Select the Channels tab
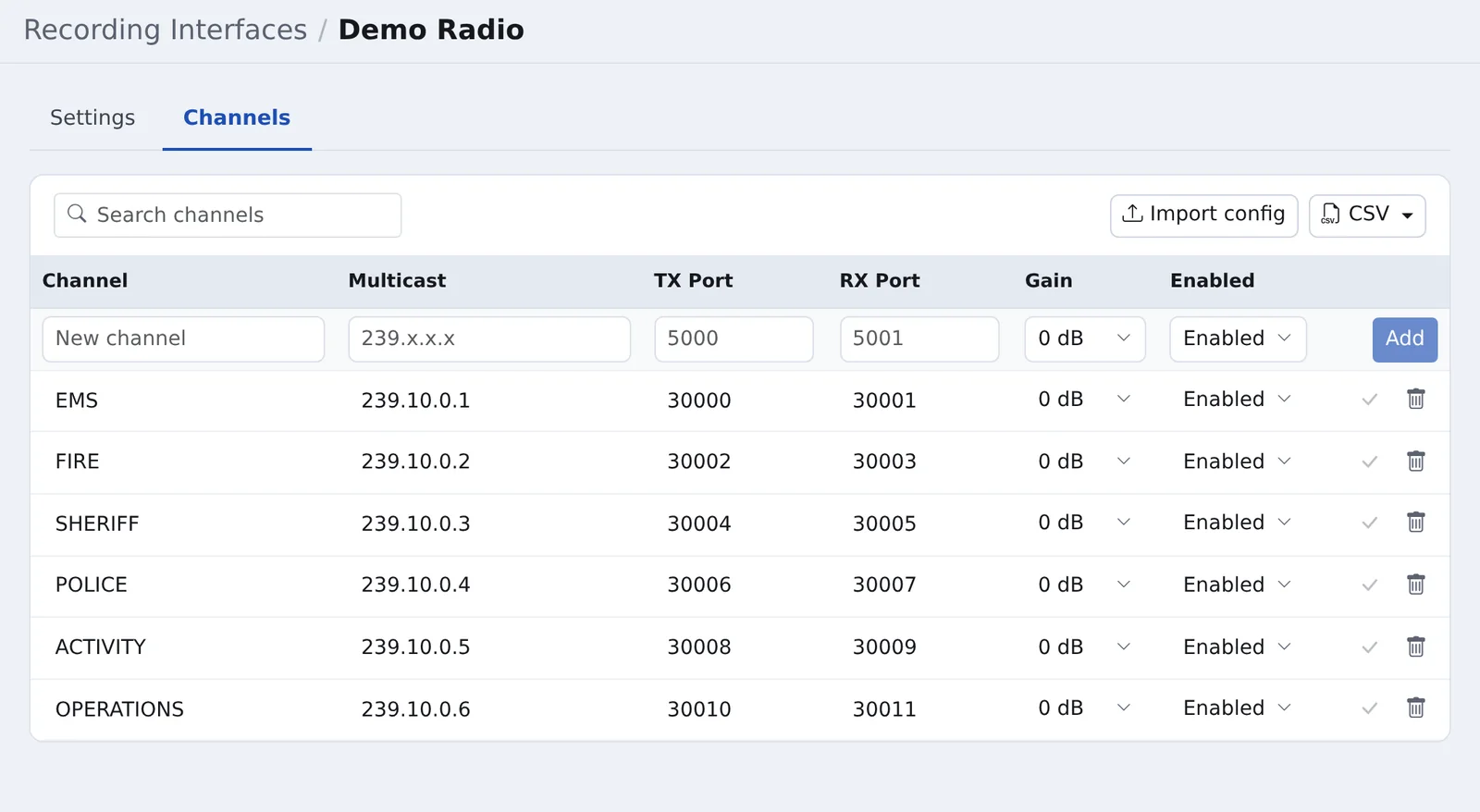The height and width of the screenshot is (812, 1480). (x=237, y=117)
